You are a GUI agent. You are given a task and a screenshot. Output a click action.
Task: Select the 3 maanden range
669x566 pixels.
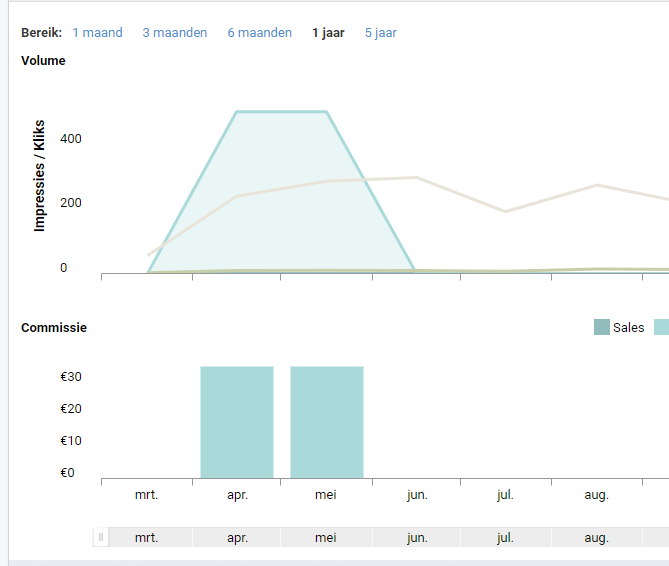[x=175, y=33]
